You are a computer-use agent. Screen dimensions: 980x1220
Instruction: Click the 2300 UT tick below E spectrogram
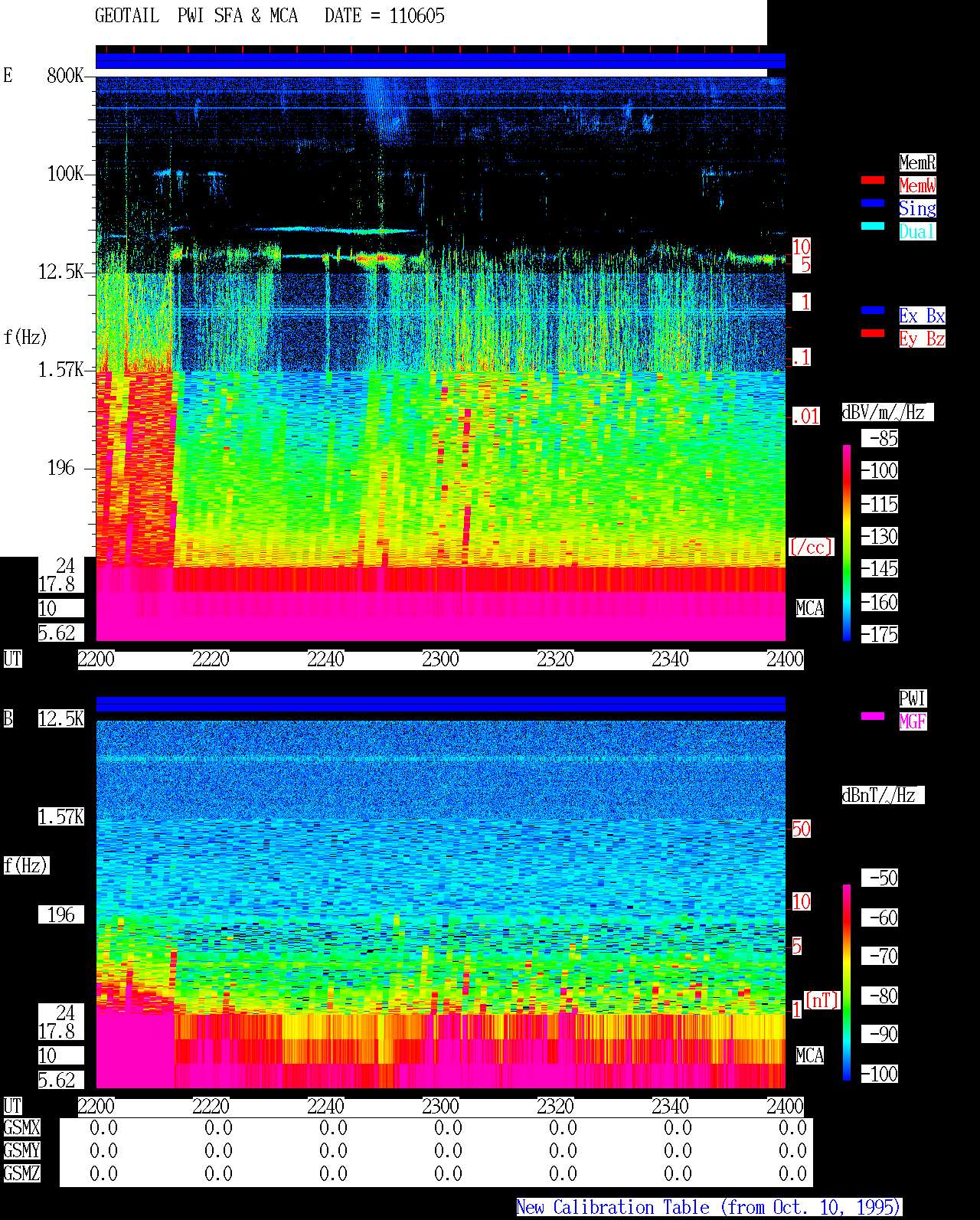click(440, 659)
